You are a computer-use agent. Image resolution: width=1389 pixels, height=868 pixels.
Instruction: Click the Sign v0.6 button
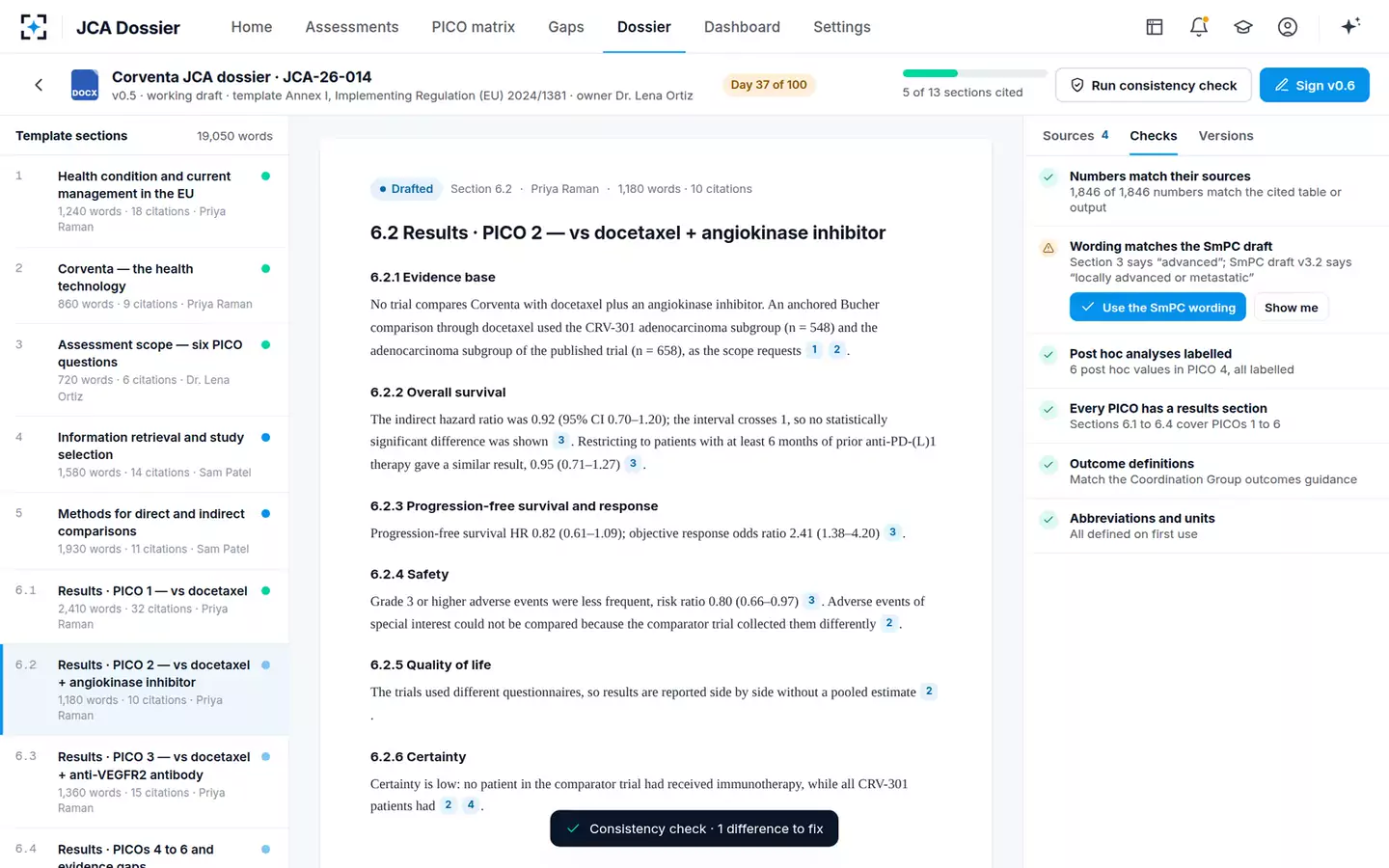point(1315,85)
